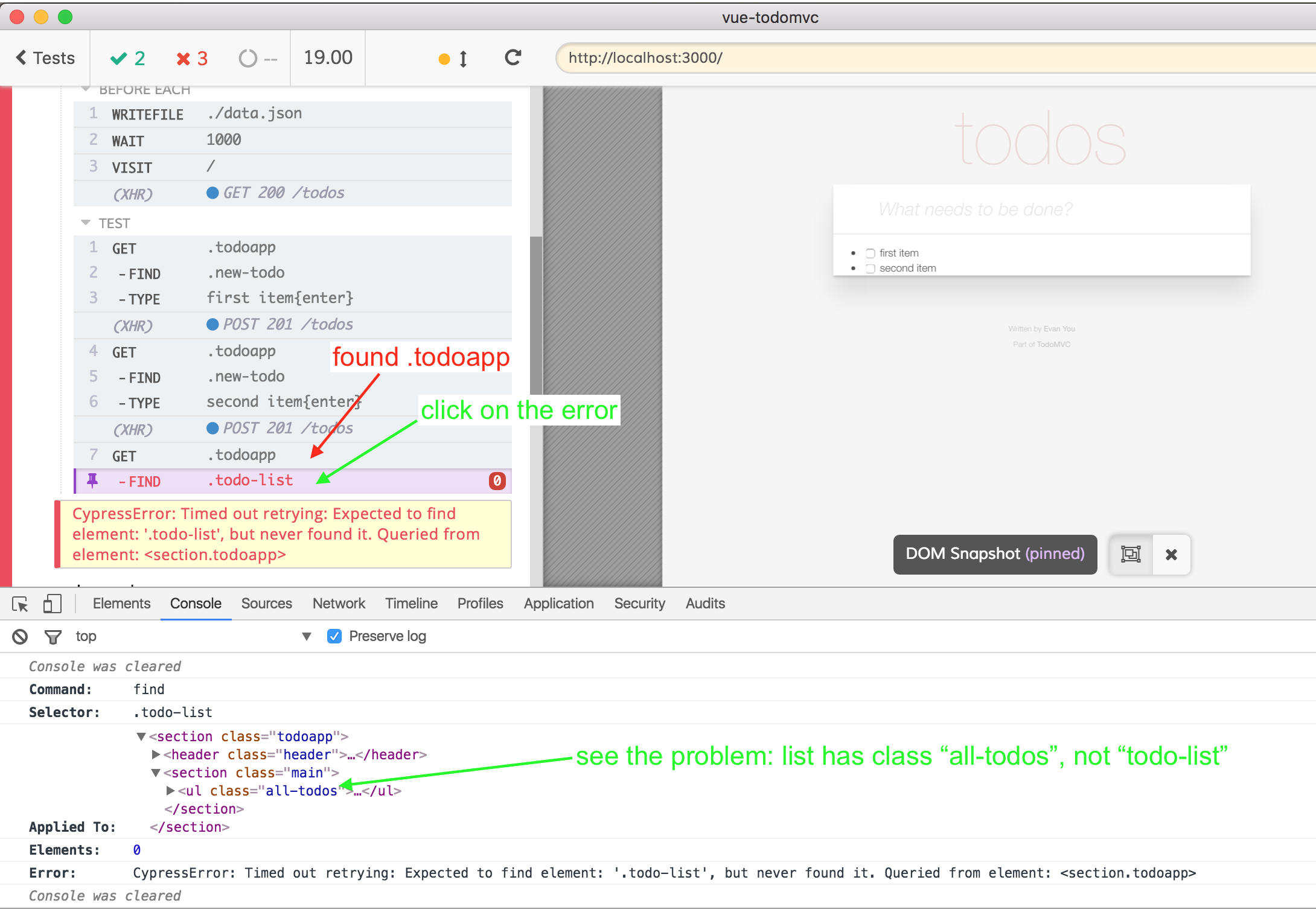
Task: Check the 'first item' todo checkbox
Action: click(870, 254)
